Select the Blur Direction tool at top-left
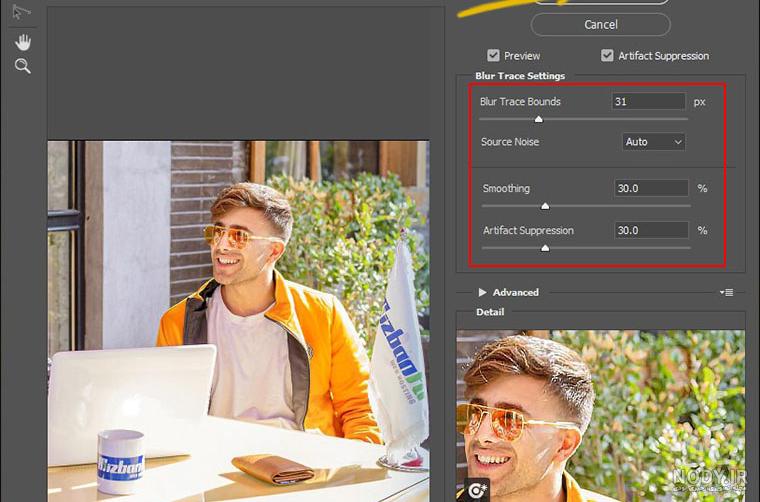This screenshot has height=502, width=760. click(21, 12)
